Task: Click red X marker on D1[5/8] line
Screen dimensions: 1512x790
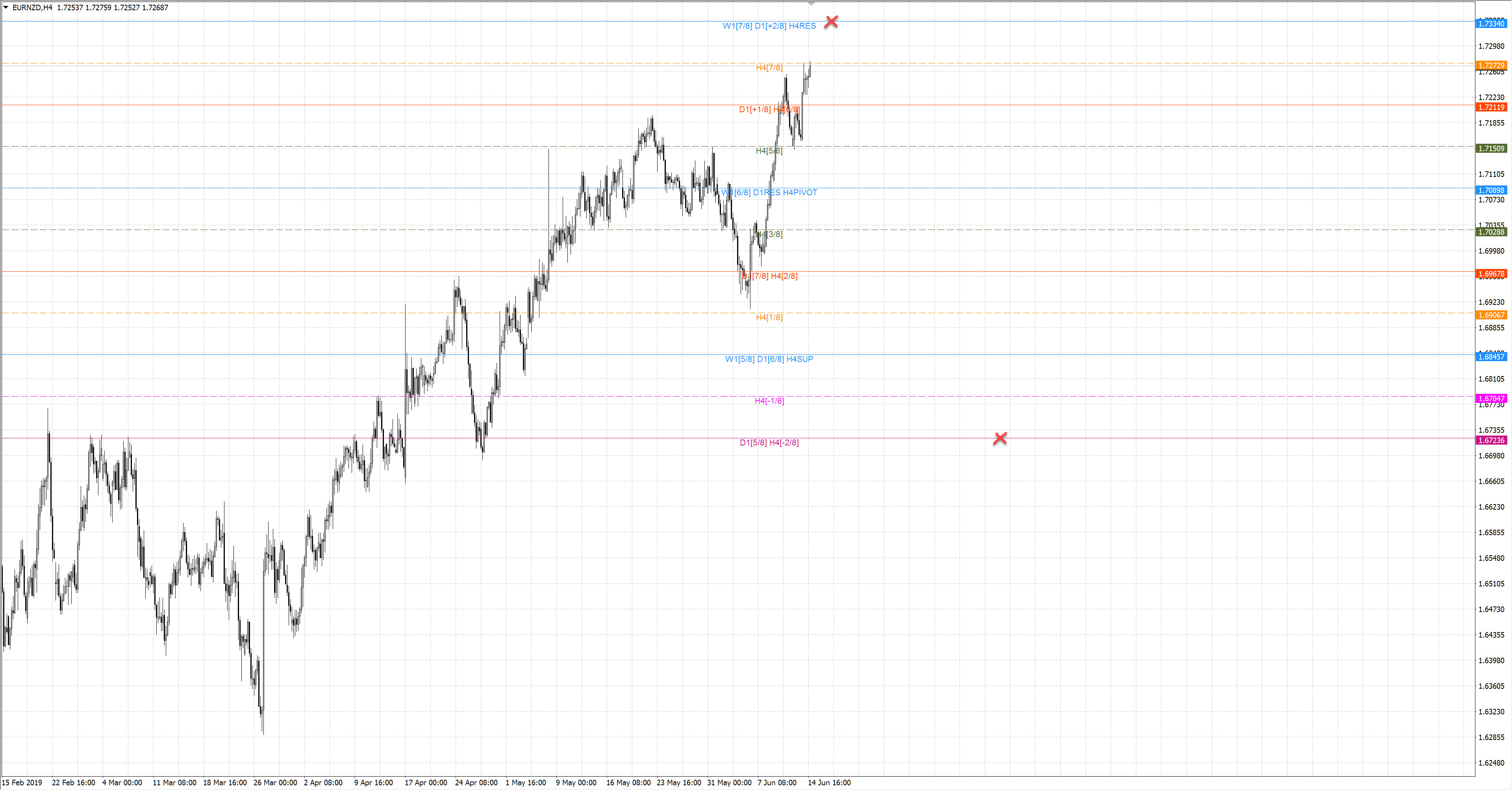Action: point(1000,438)
